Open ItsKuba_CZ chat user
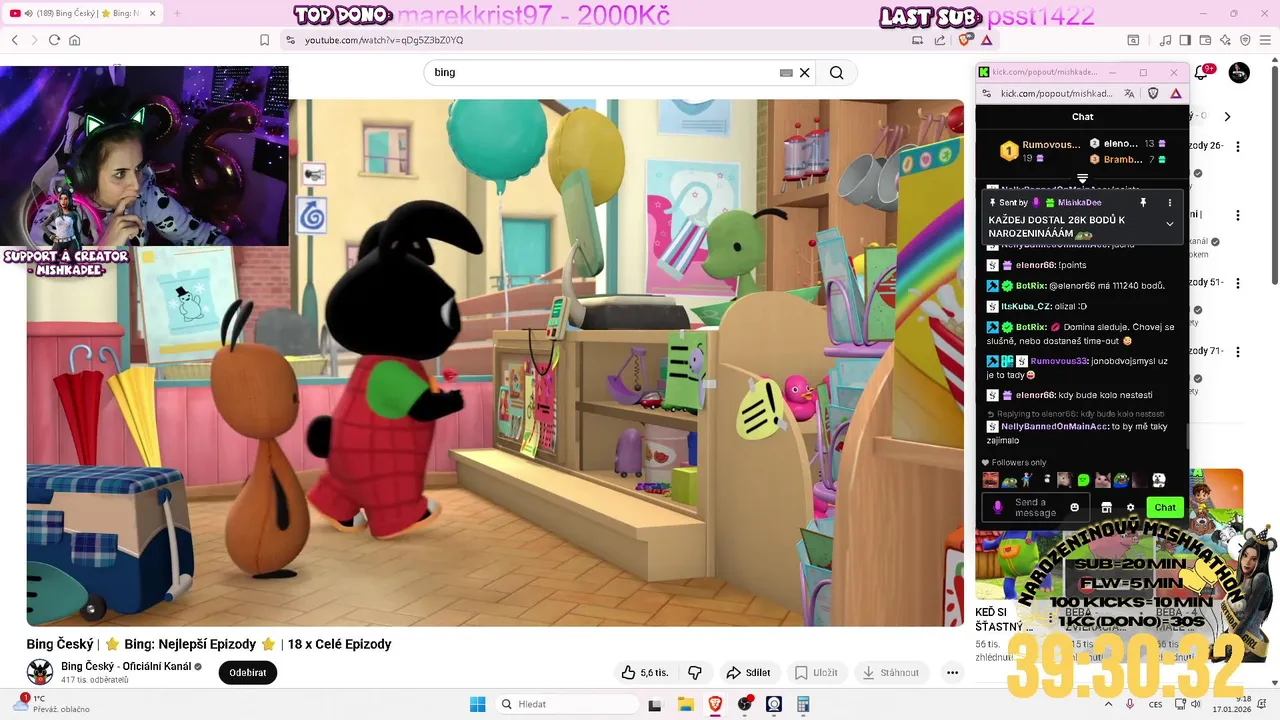1280x720 pixels. 1025,306
